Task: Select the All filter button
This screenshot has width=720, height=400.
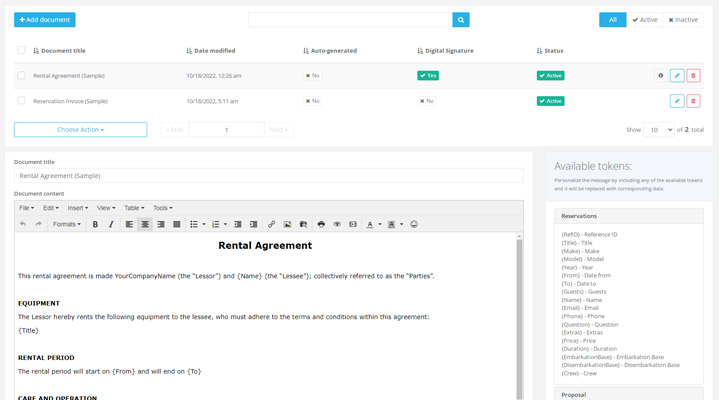Action: point(613,20)
